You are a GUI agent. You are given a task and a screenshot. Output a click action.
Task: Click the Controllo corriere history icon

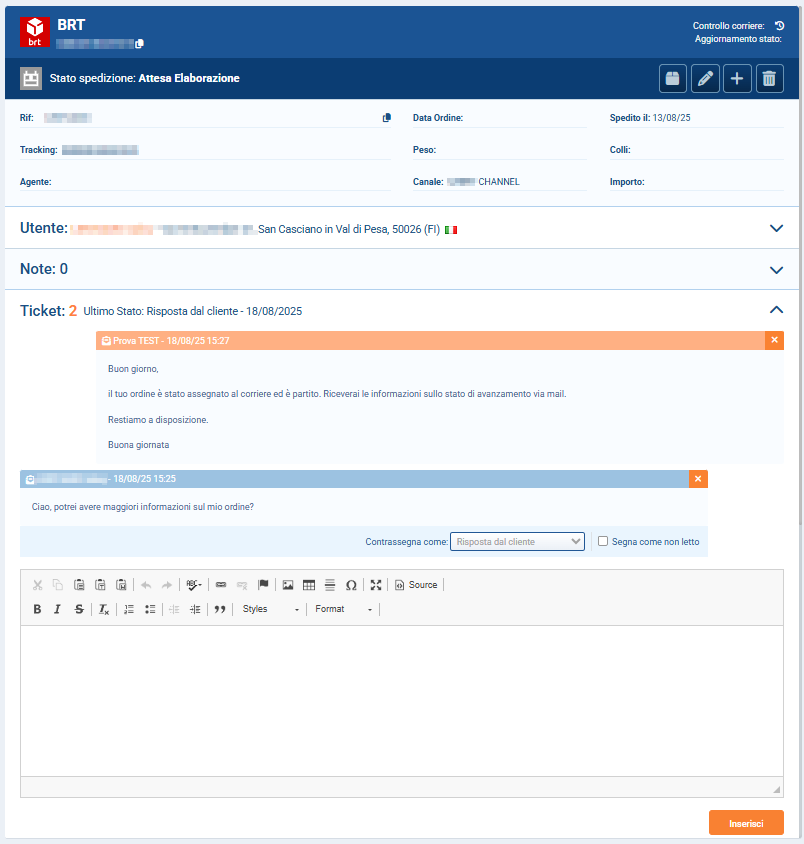pos(779,25)
